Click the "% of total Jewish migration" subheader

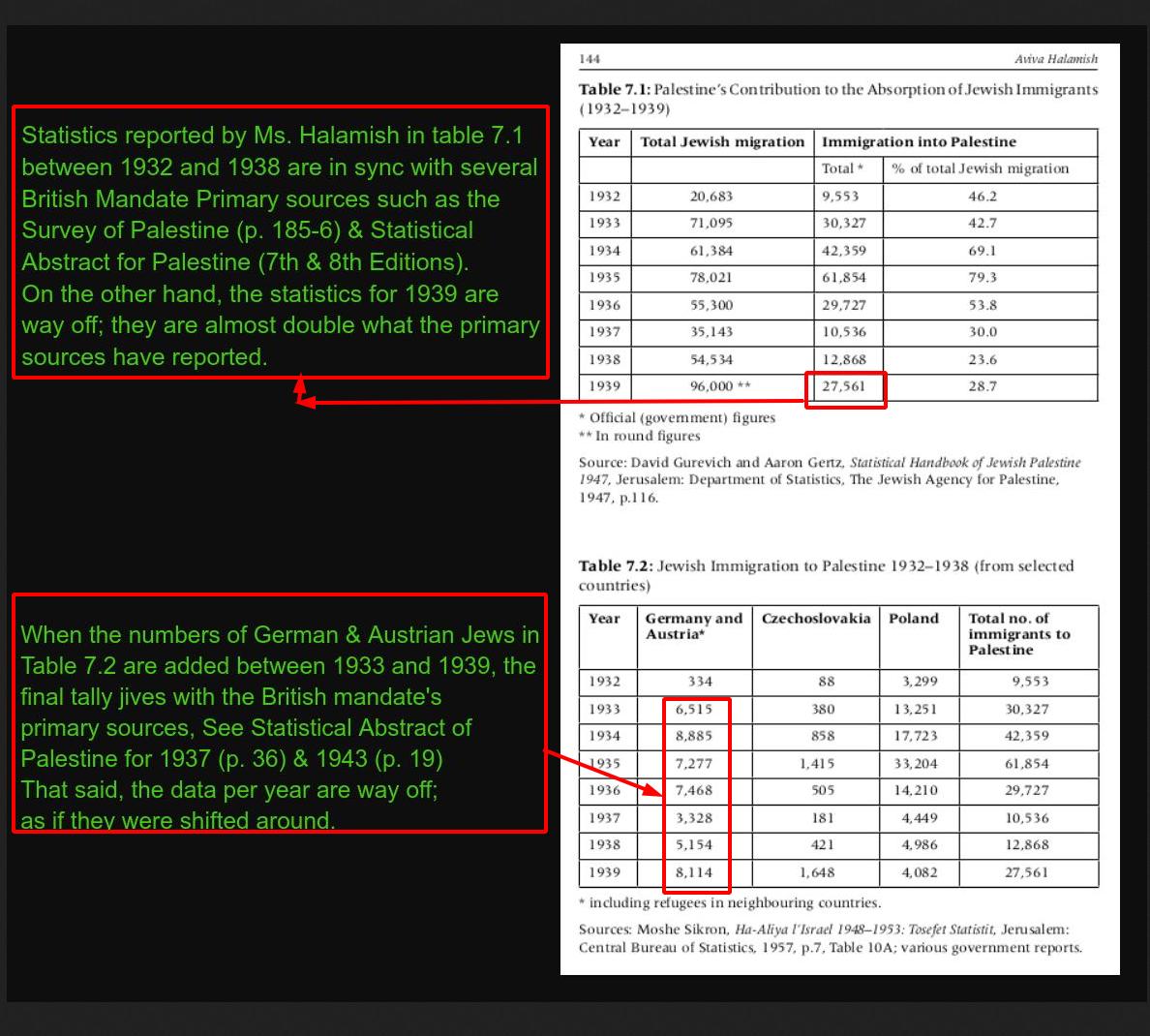980,169
